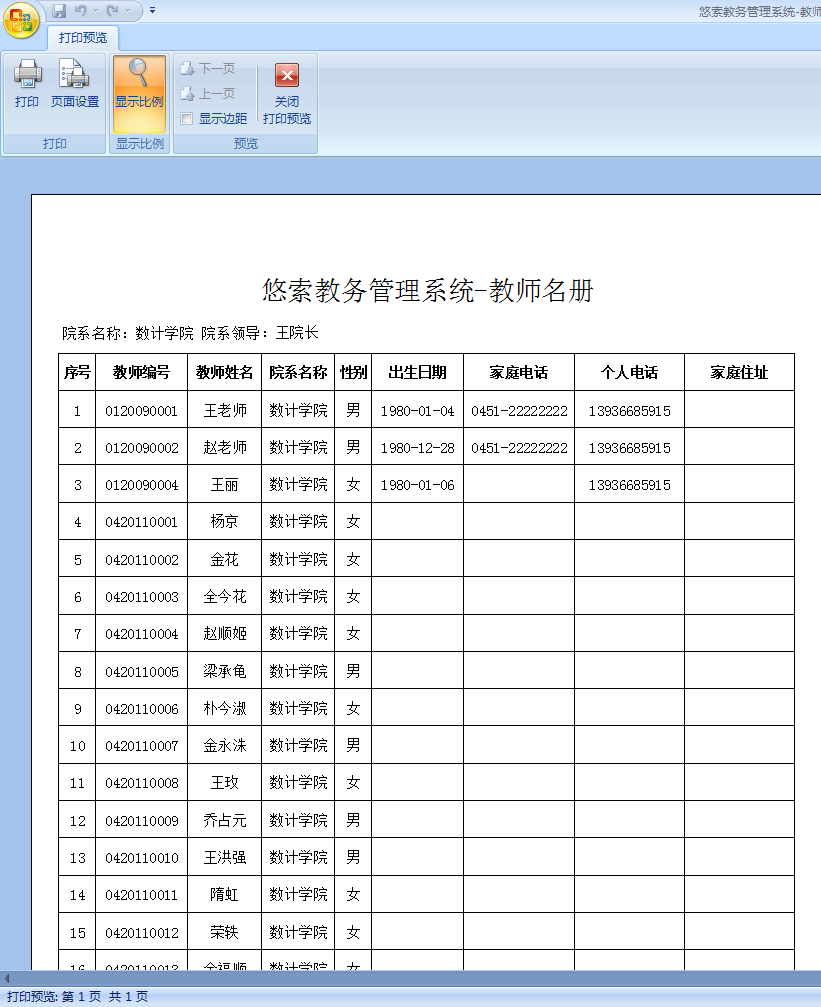Click the name 梁承龟 in row 8
The height and width of the screenshot is (1007, 821).
point(225,672)
